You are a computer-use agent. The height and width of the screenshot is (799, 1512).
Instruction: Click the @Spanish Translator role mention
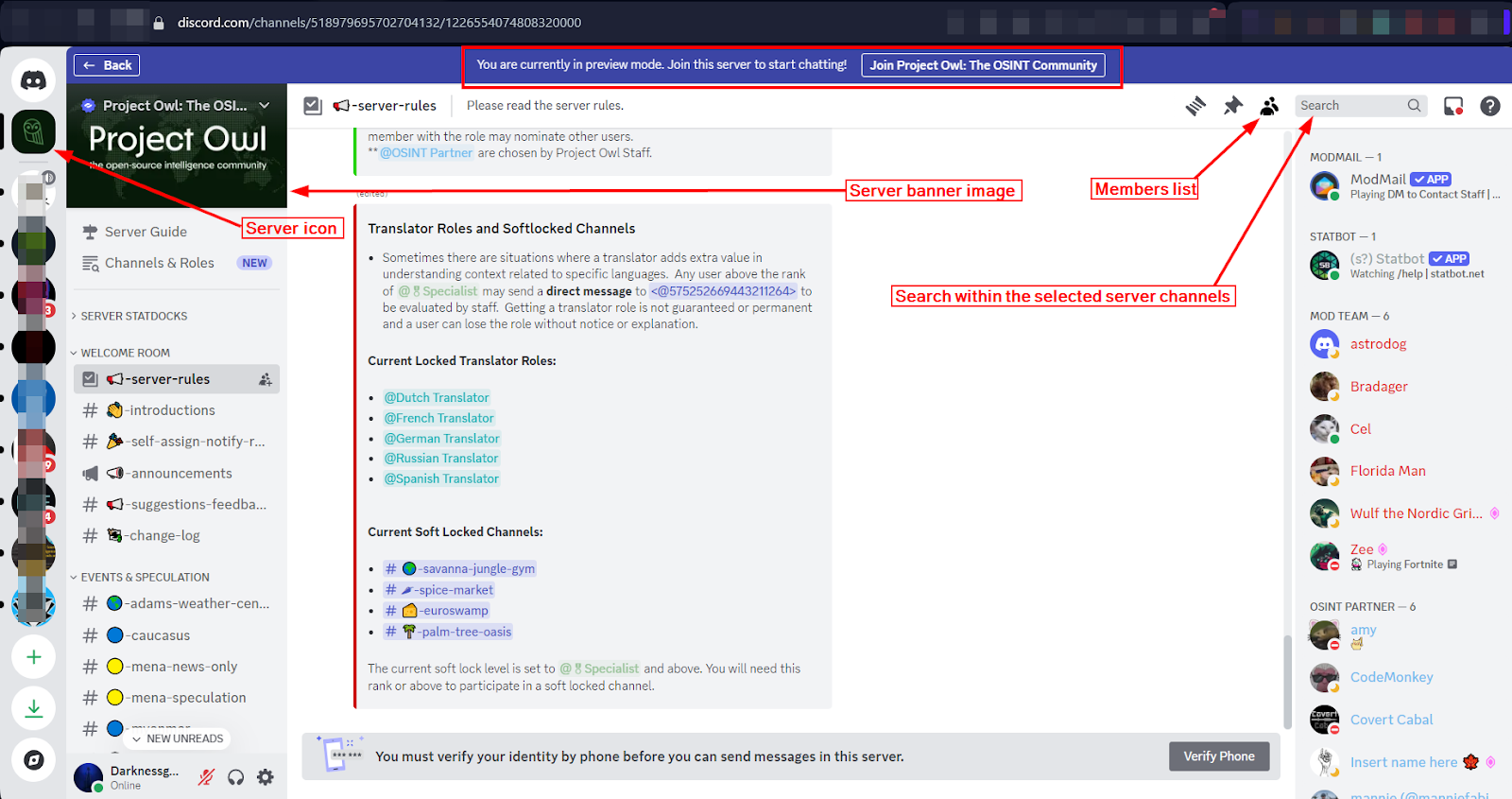pyautogui.click(x=441, y=479)
